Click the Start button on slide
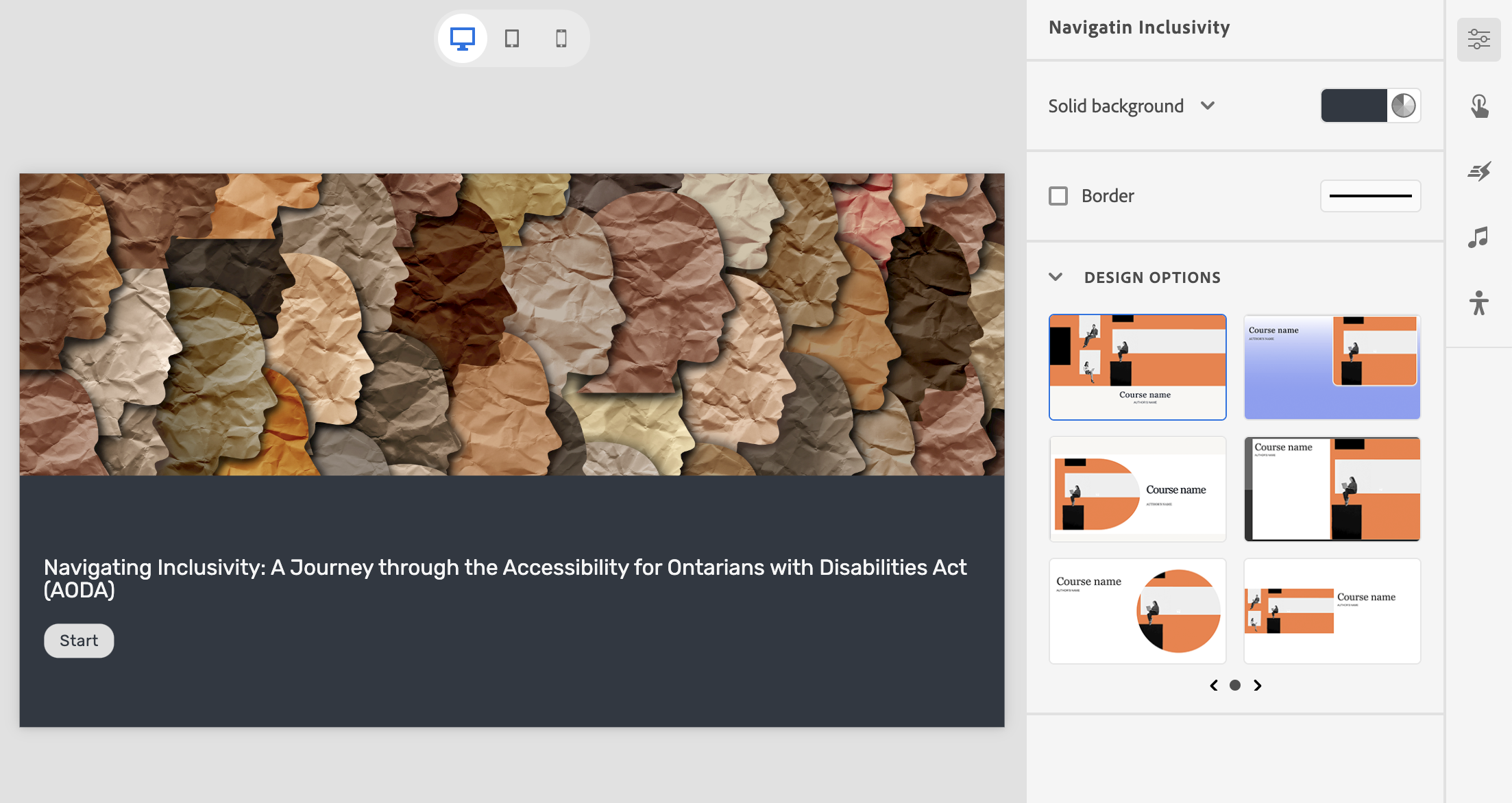1512x803 pixels. click(79, 641)
